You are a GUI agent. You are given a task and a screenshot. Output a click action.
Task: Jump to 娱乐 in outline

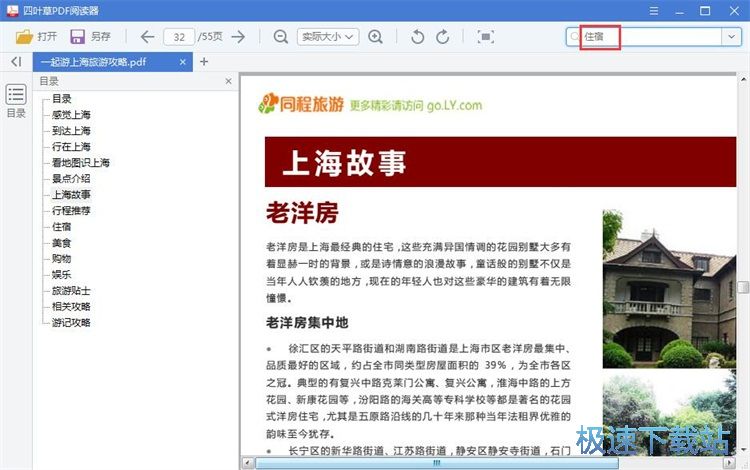click(62, 274)
